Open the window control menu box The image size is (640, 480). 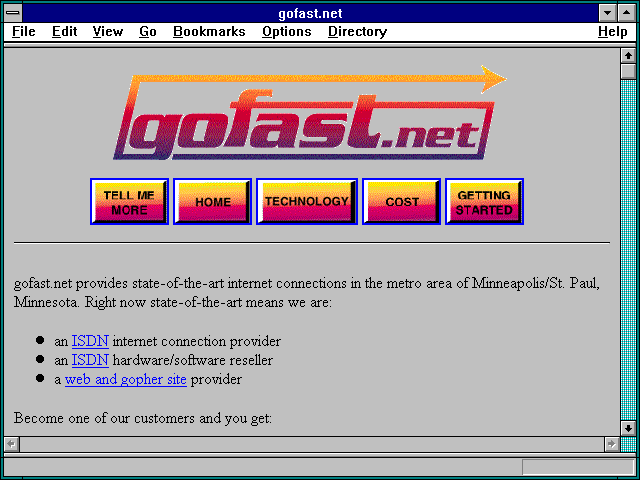13,13
